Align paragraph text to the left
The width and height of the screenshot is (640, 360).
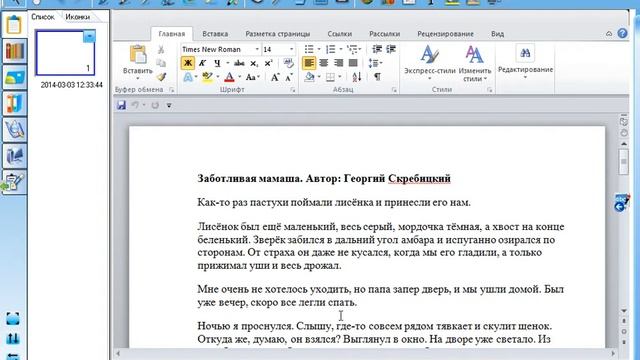[309, 63]
